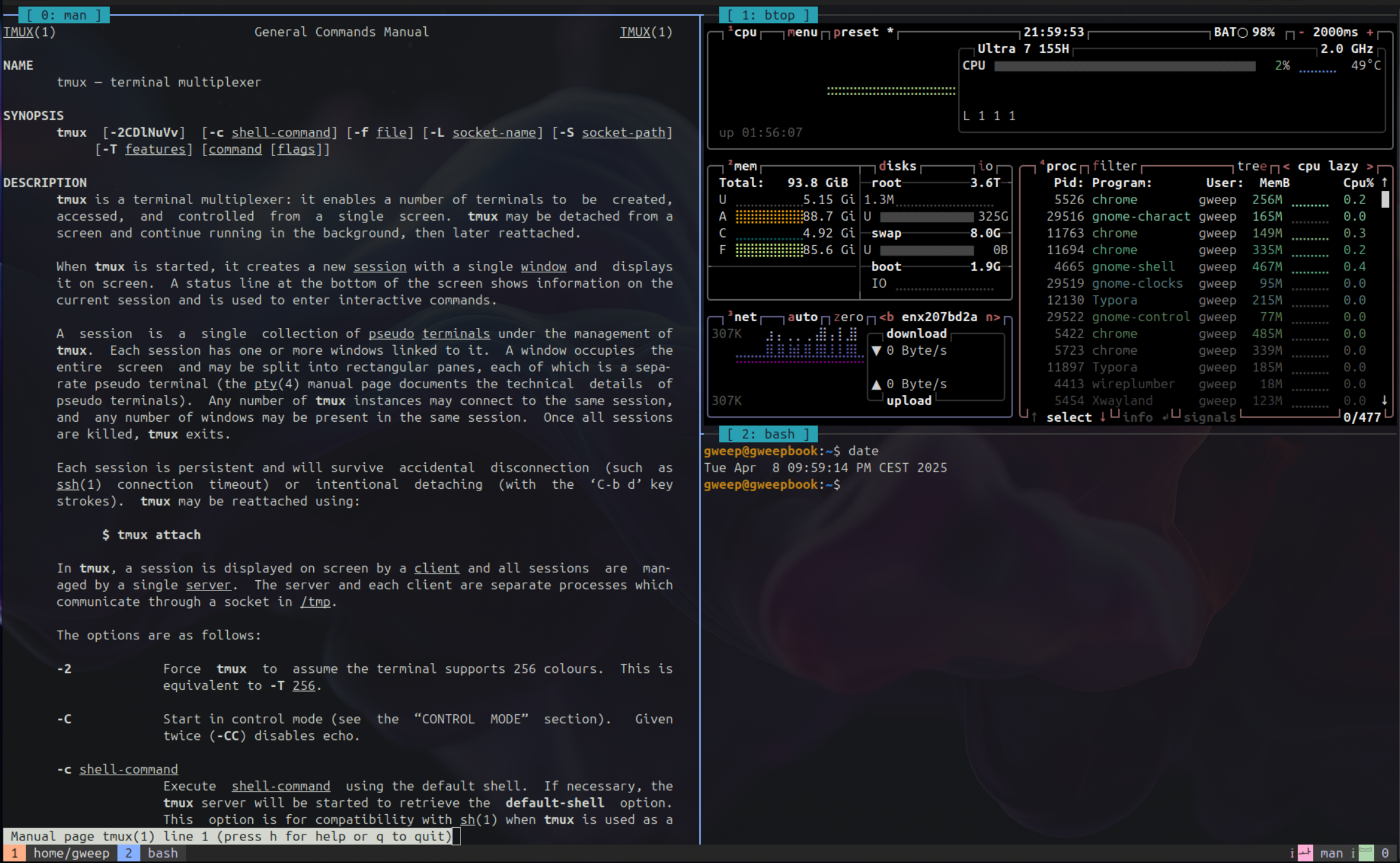Open the 'cpu lazy' sorting selector
The width and height of the screenshot is (1400, 863).
[1328, 166]
